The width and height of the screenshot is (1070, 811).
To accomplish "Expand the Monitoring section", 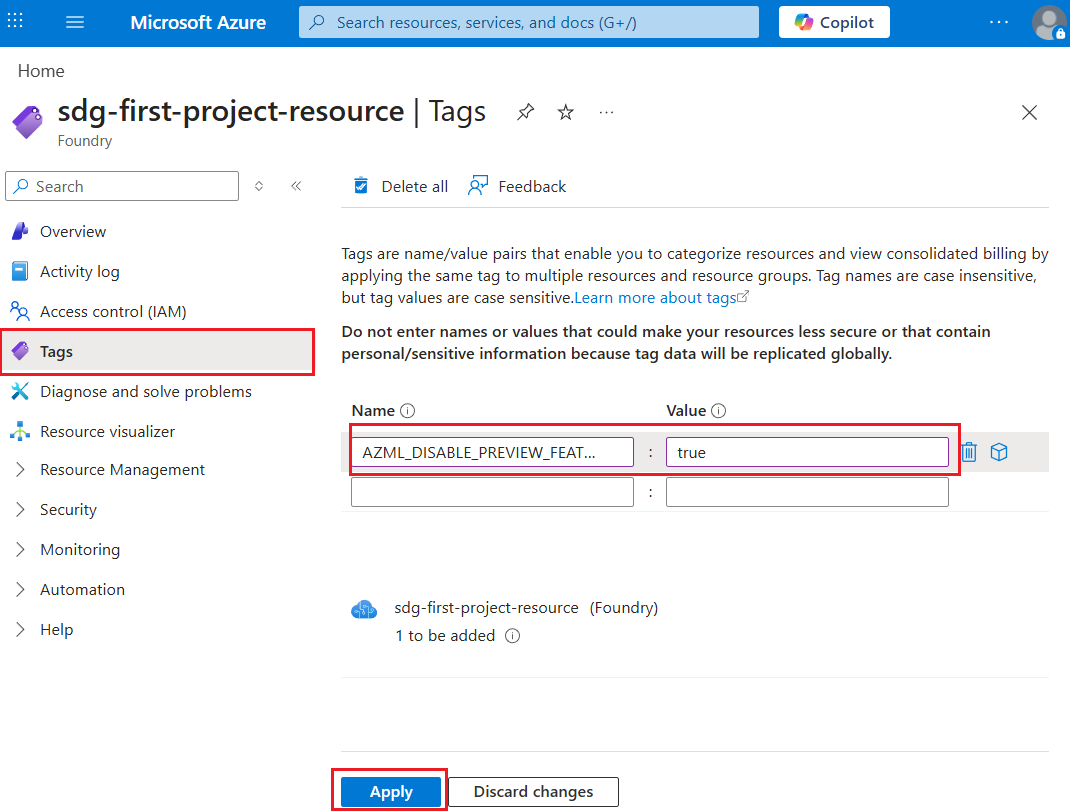I will (80, 549).
